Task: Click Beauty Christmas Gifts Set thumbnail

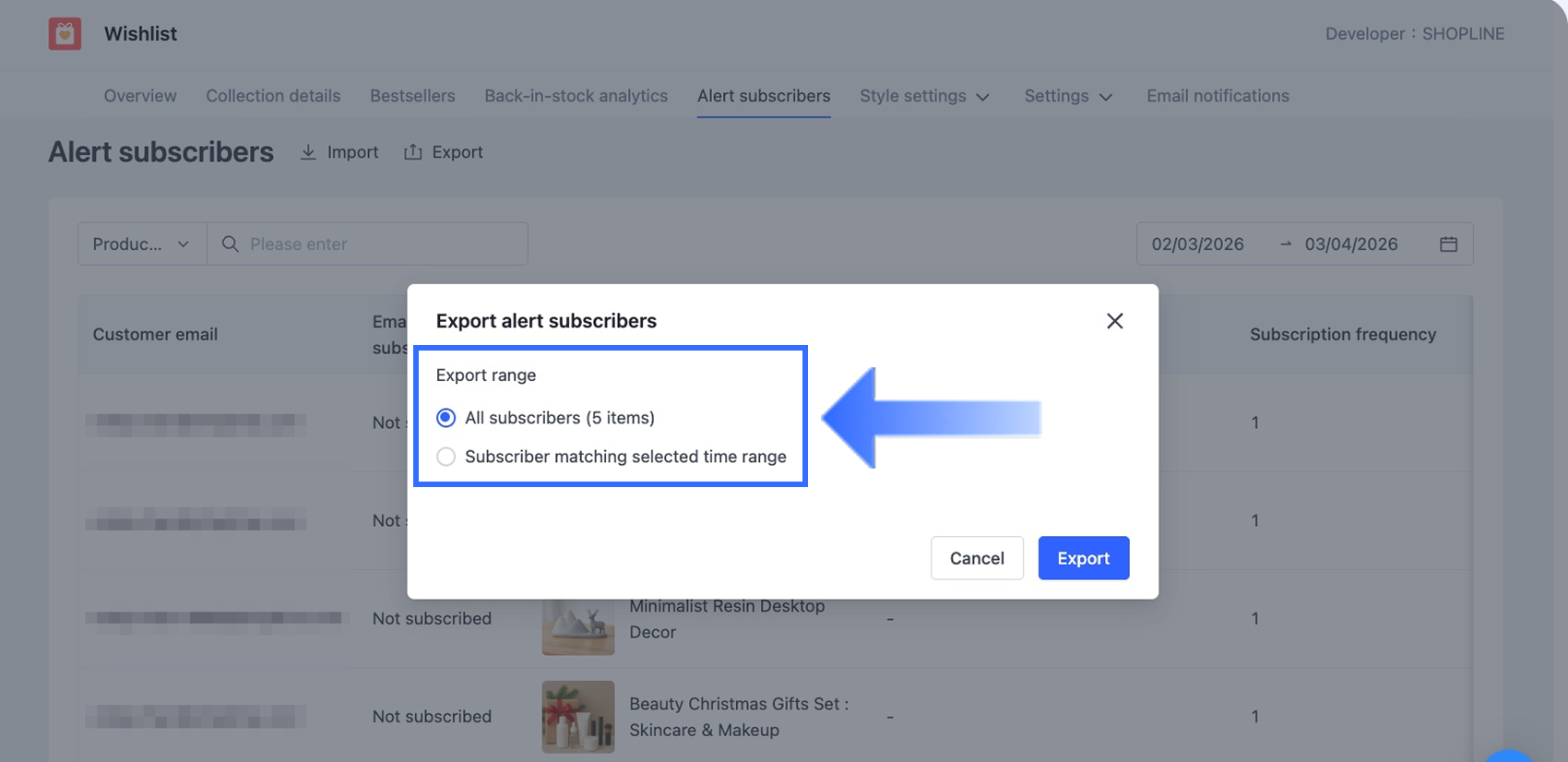Action: (x=578, y=717)
